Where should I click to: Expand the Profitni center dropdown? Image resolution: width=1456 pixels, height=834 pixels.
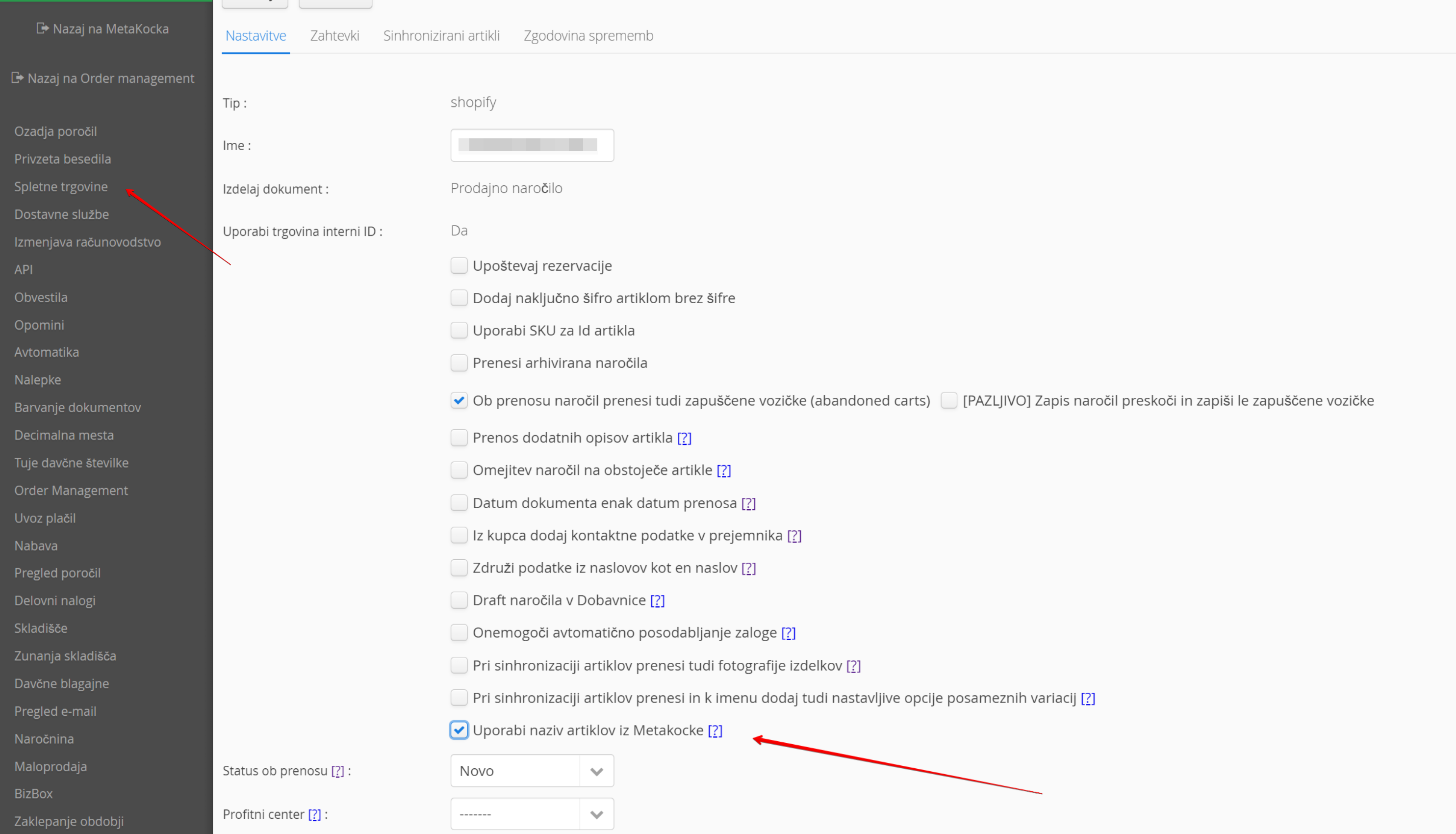(x=532, y=814)
